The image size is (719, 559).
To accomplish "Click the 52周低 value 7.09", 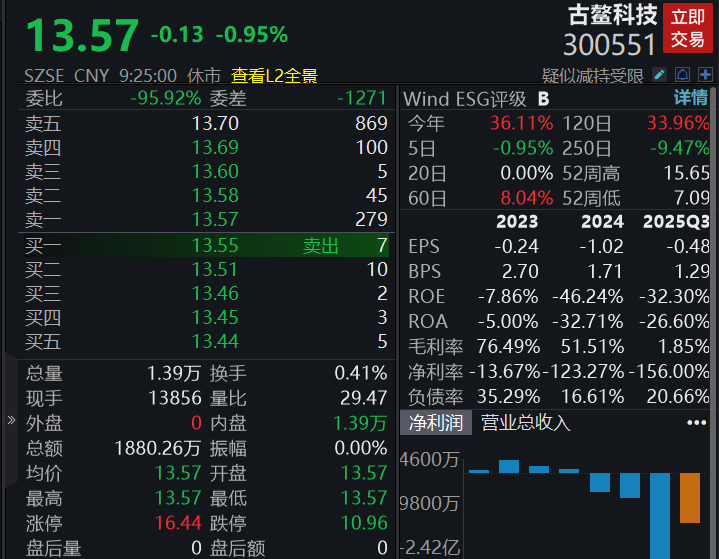I will 692,198.
